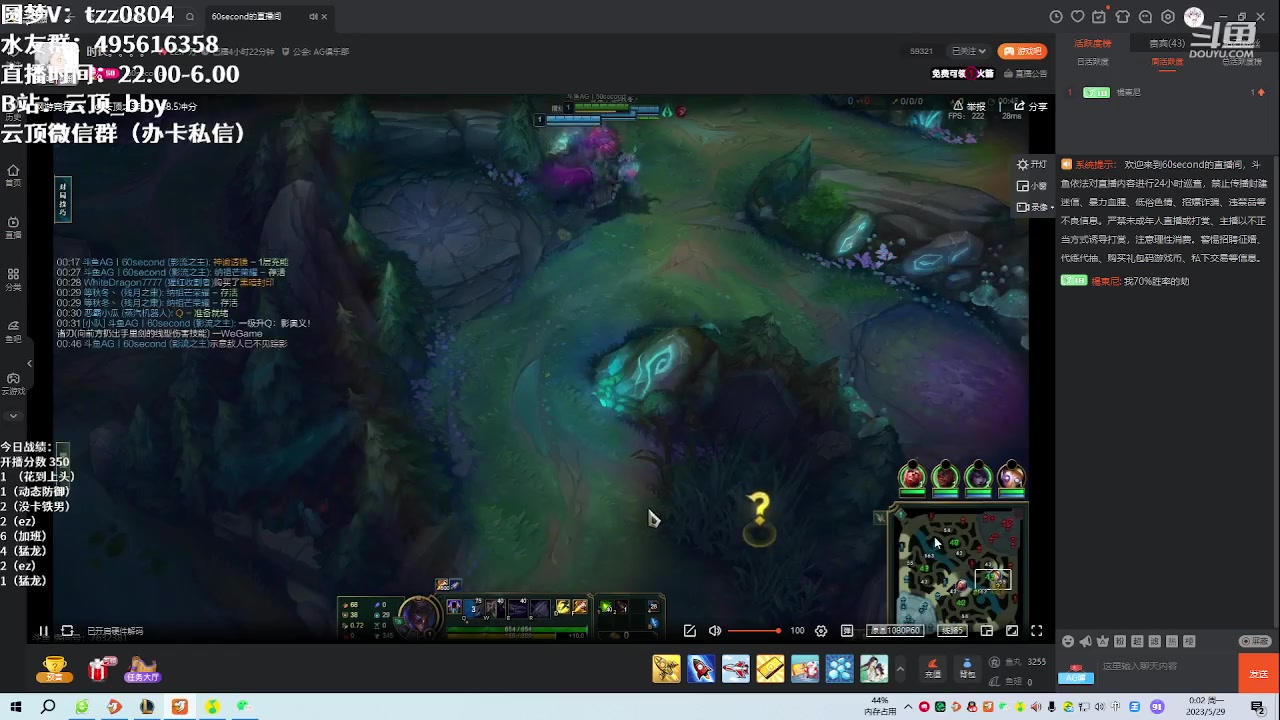
Task: Click the 开灯 lights toggle
Action: [1032, 165]
